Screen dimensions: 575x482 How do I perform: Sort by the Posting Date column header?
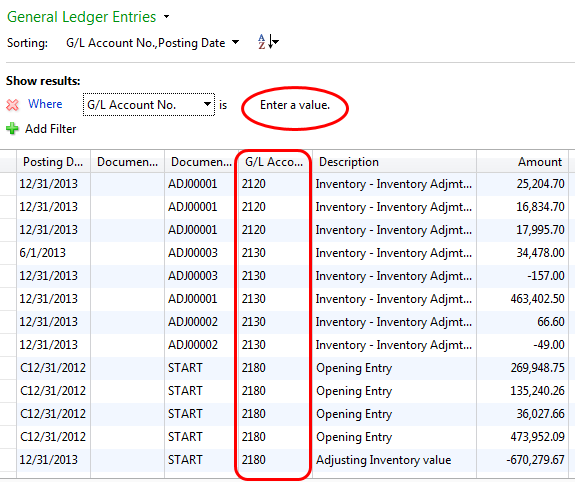tap(54, 161)
